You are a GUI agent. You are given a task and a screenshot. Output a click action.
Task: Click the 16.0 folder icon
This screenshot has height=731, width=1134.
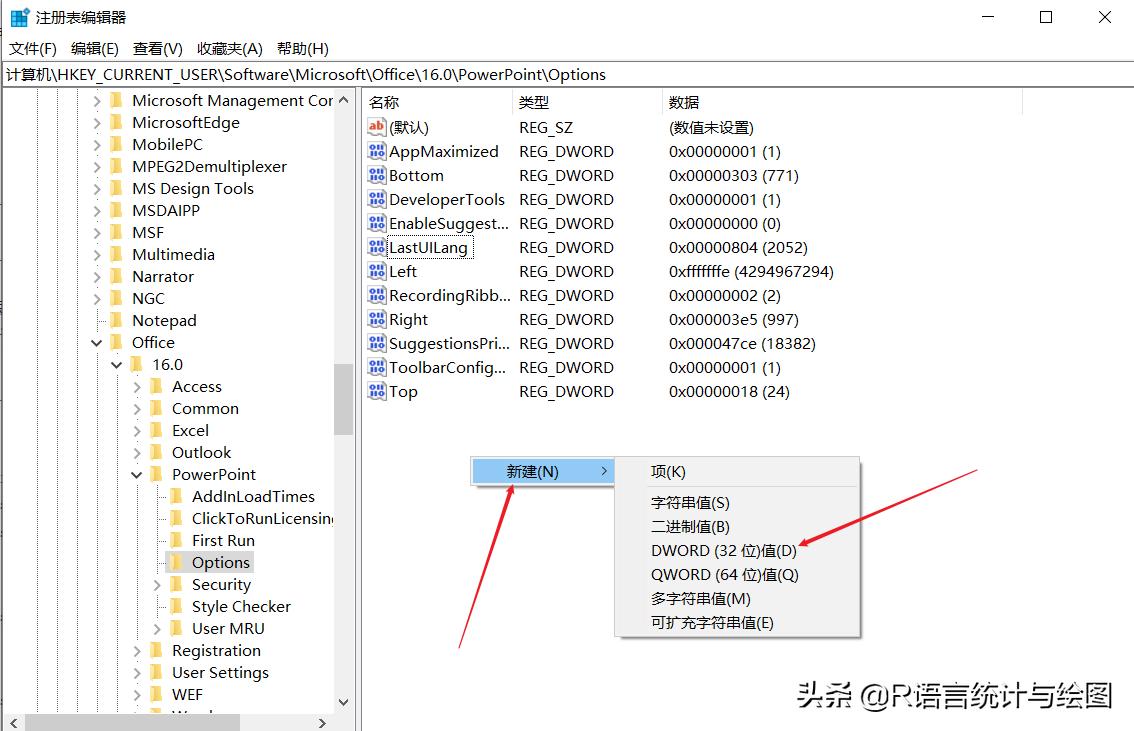pos(136,364)
